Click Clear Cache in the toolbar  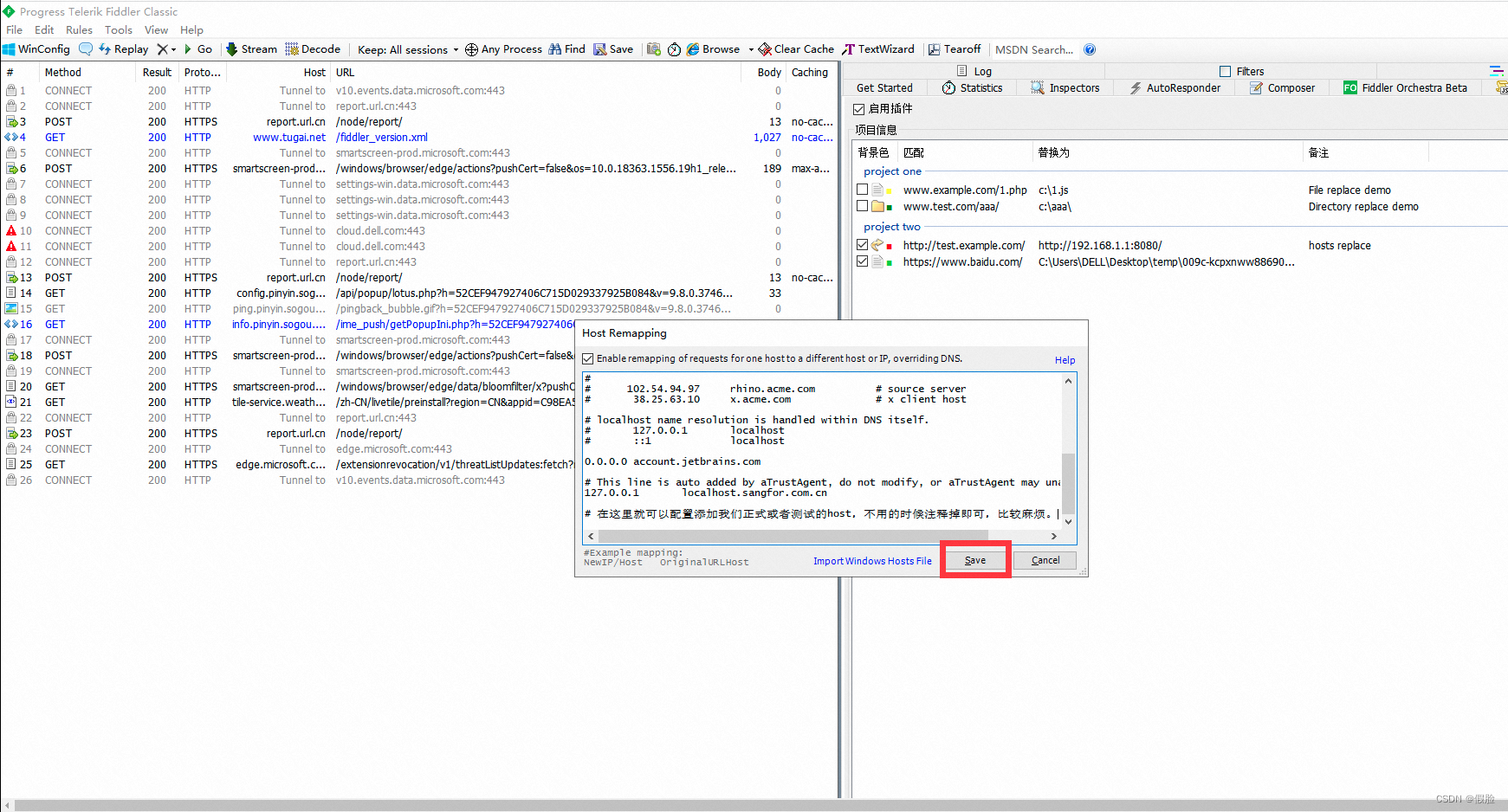coord(796,49)
